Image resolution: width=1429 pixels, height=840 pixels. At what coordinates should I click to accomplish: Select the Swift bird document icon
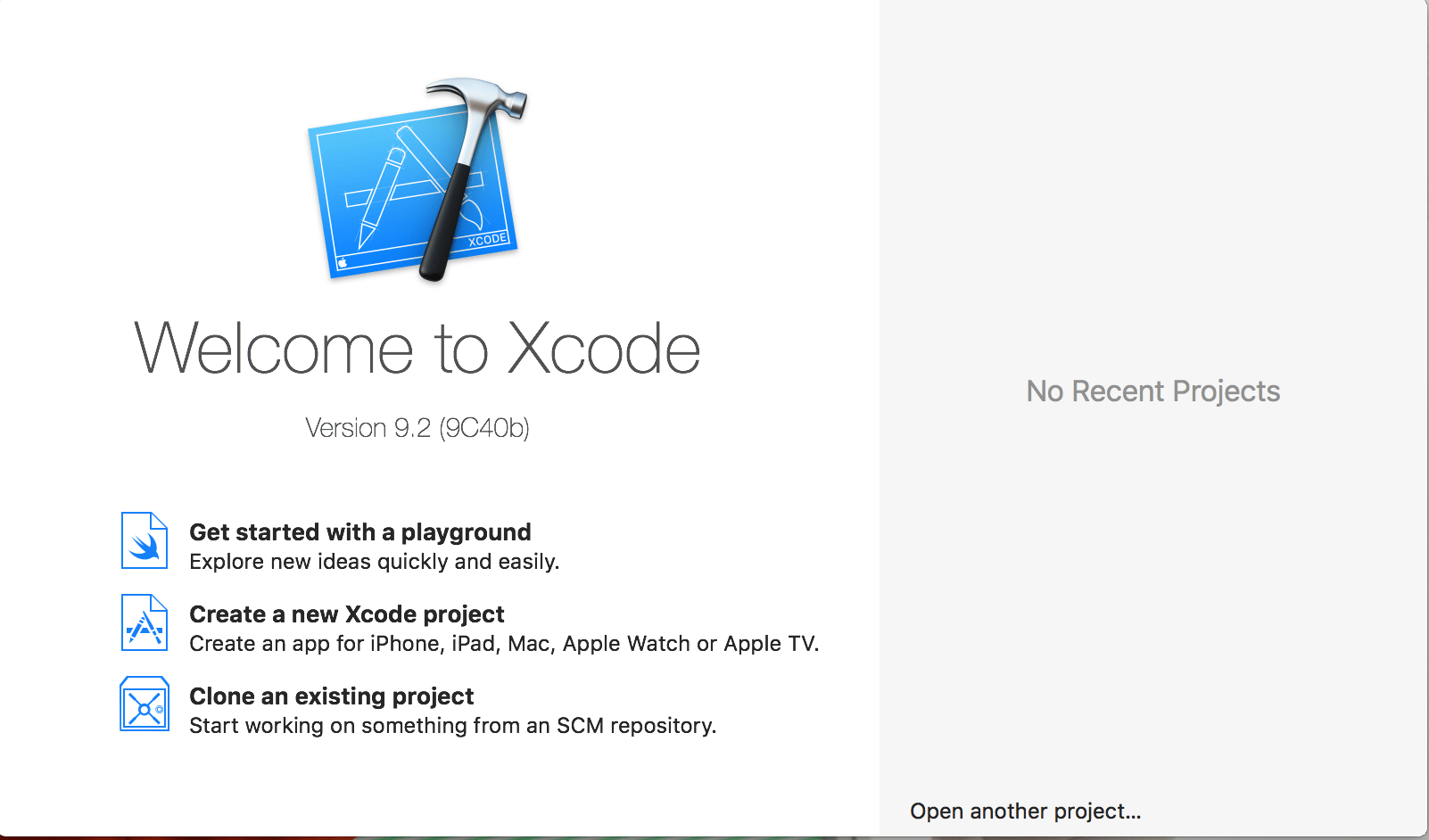pos(144,541)
